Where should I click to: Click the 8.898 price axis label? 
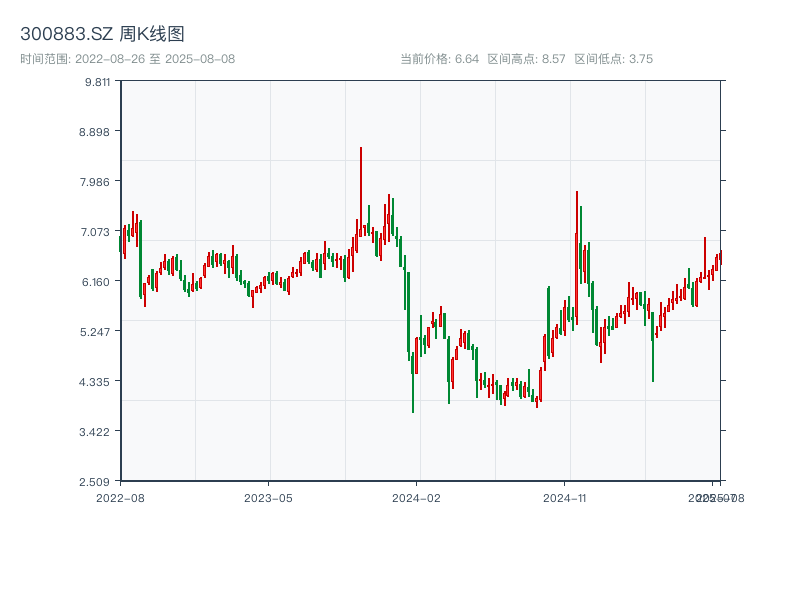(x=98, y=132)
